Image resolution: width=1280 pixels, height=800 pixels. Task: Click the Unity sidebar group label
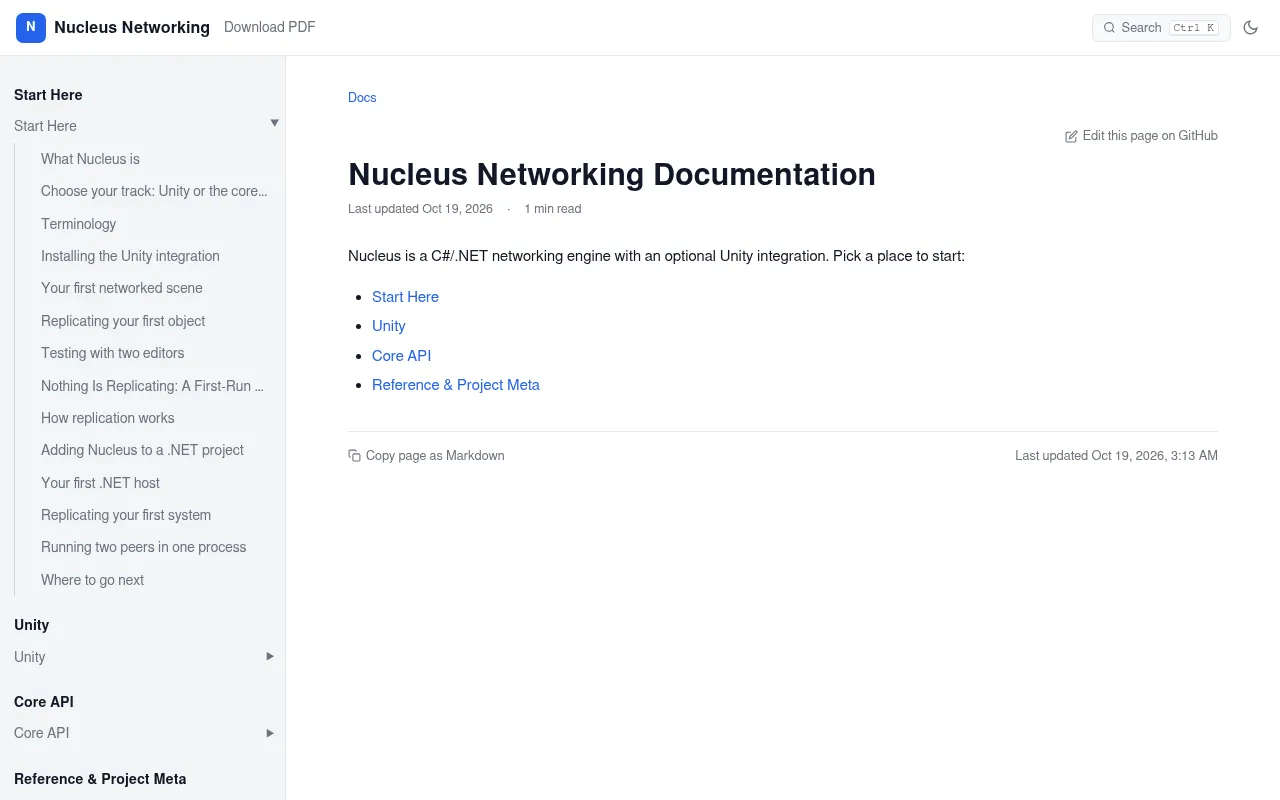(x=29, y=657)
